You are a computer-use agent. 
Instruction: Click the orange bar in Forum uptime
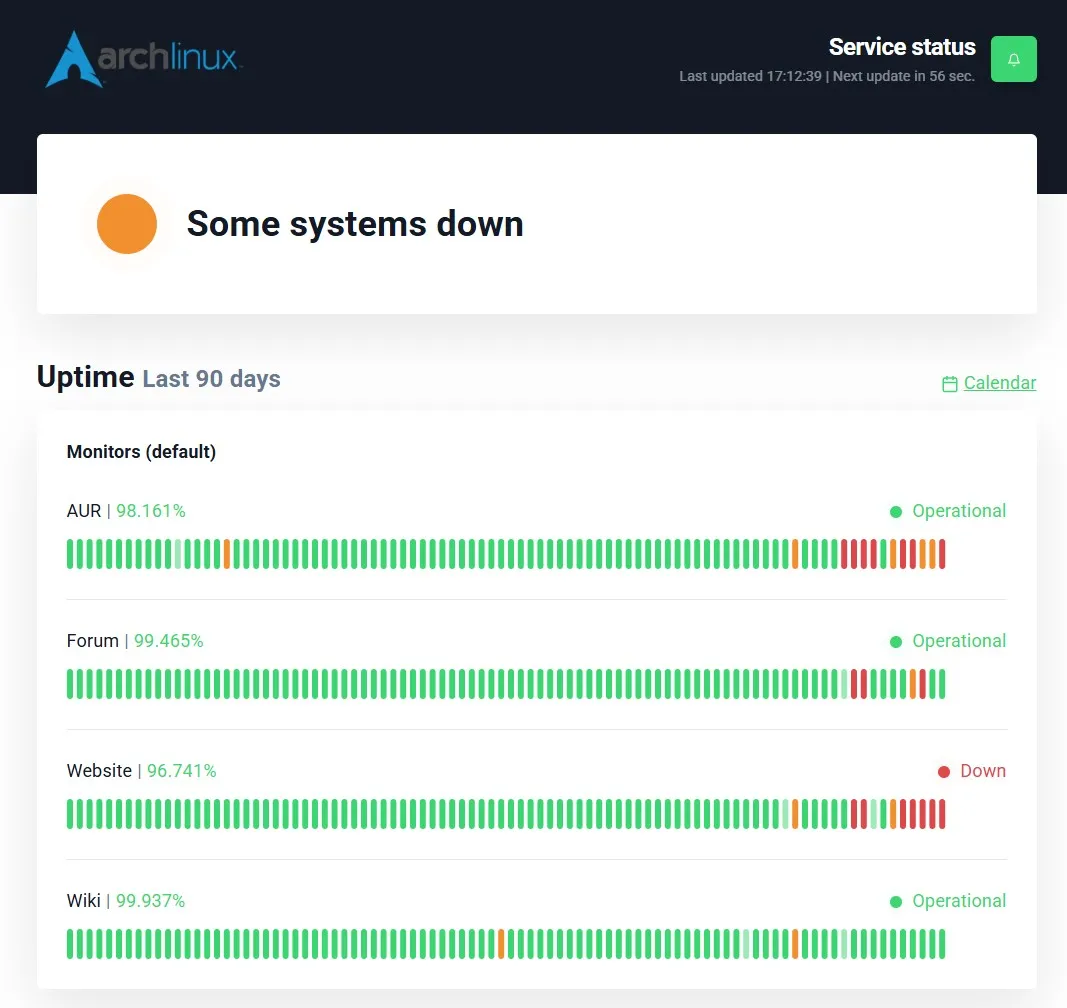point(913,684)
